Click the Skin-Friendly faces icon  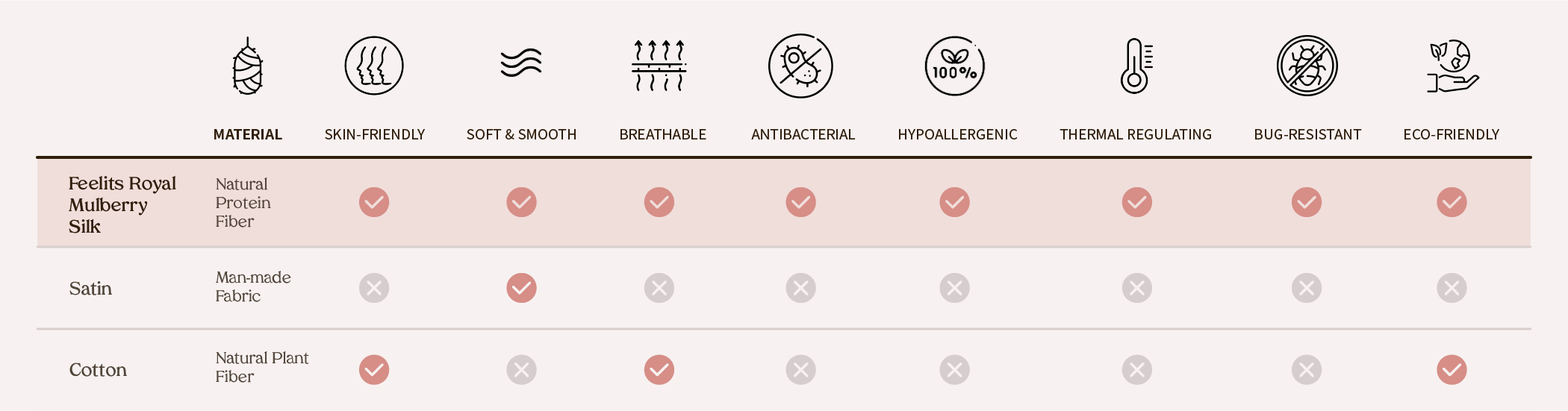(x=374, y=66)
